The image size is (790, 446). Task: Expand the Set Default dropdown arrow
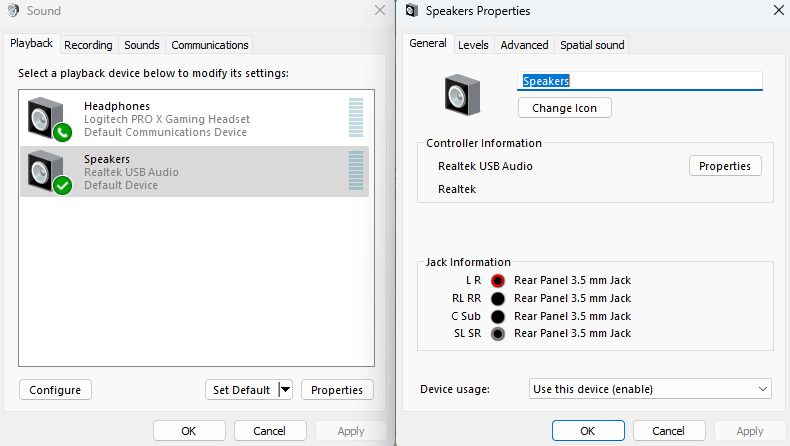pos(285,390)
